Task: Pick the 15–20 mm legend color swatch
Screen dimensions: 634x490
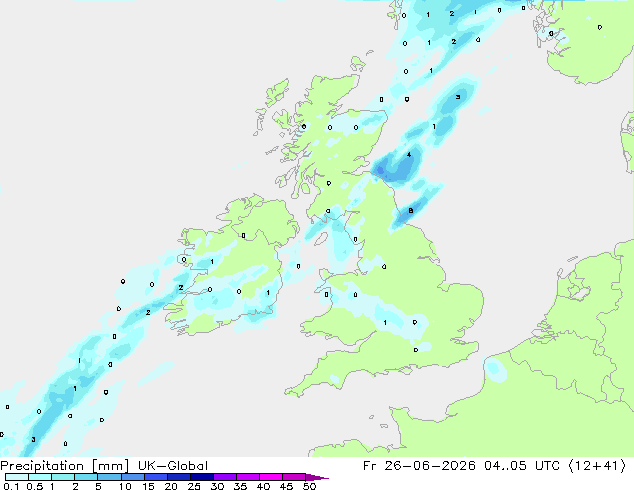Action: point(156,477)
